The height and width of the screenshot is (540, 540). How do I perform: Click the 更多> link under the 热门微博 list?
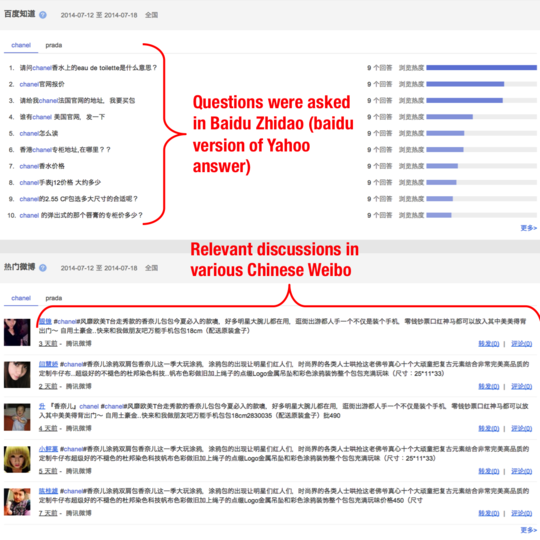click(x=529, y=530)
